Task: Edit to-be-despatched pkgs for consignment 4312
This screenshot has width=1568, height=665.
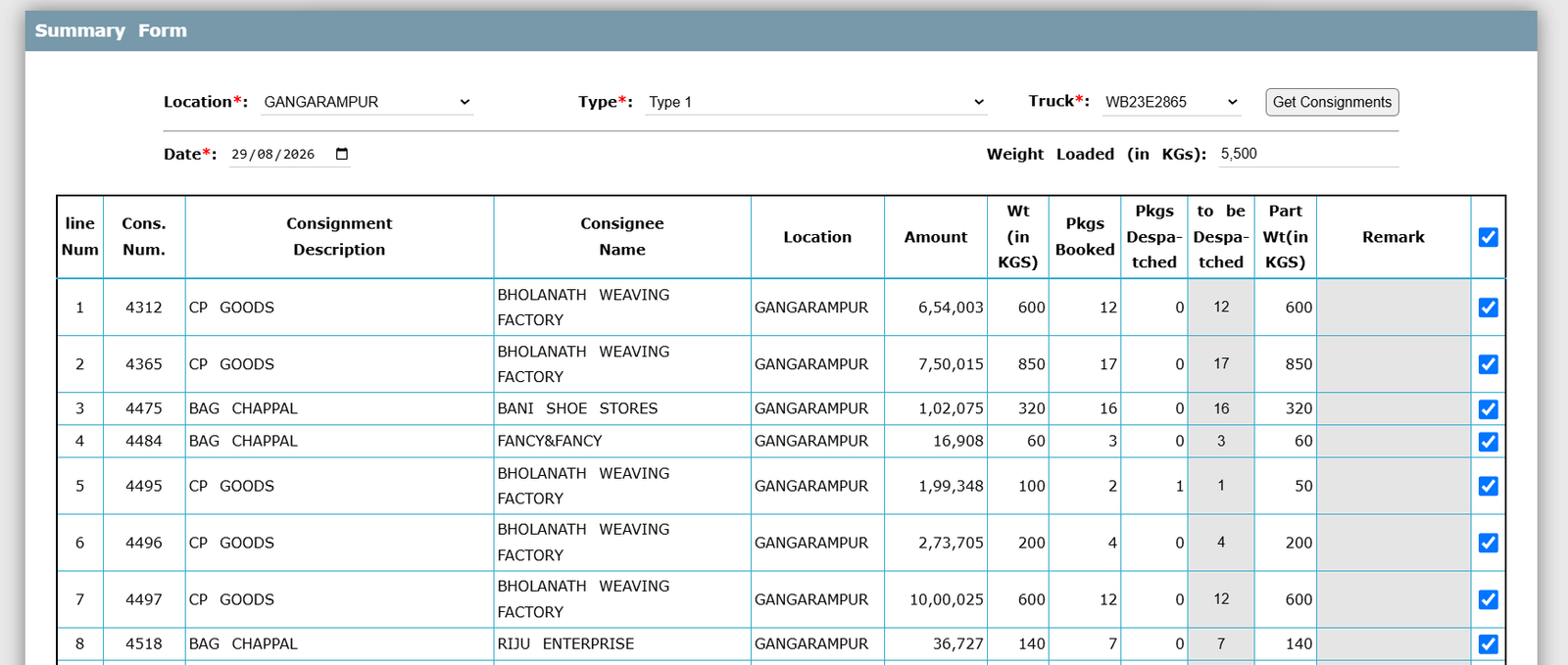Action: tap(1221, 307)
